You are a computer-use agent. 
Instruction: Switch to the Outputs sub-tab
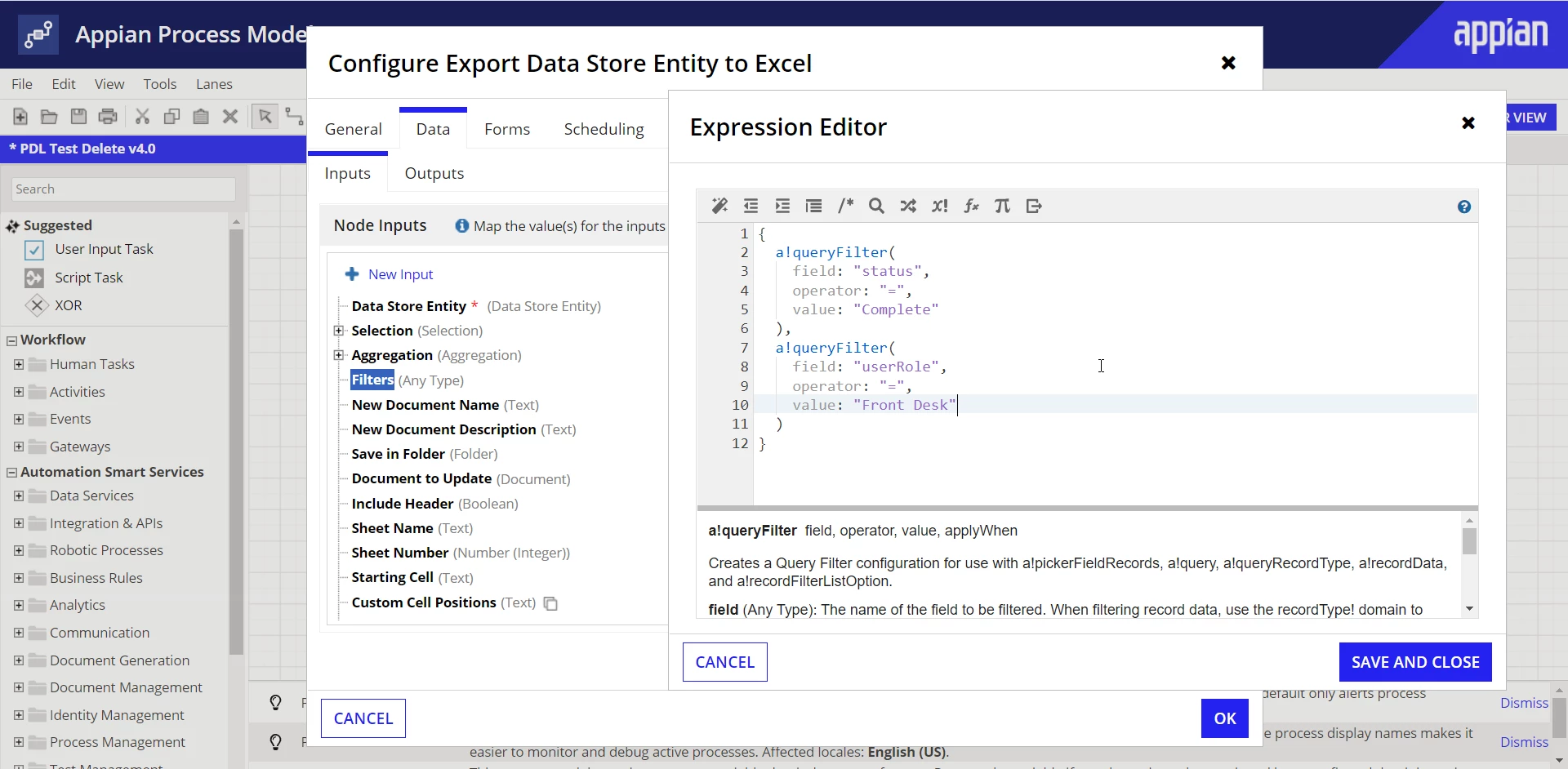tap(434, 173)
